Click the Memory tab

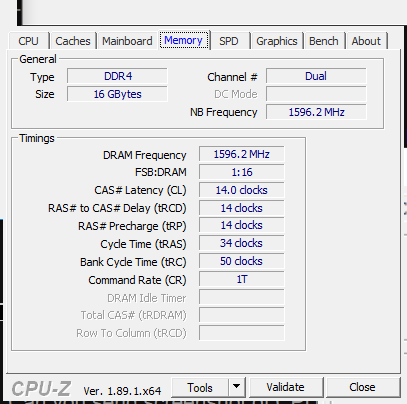click(184, 40)
